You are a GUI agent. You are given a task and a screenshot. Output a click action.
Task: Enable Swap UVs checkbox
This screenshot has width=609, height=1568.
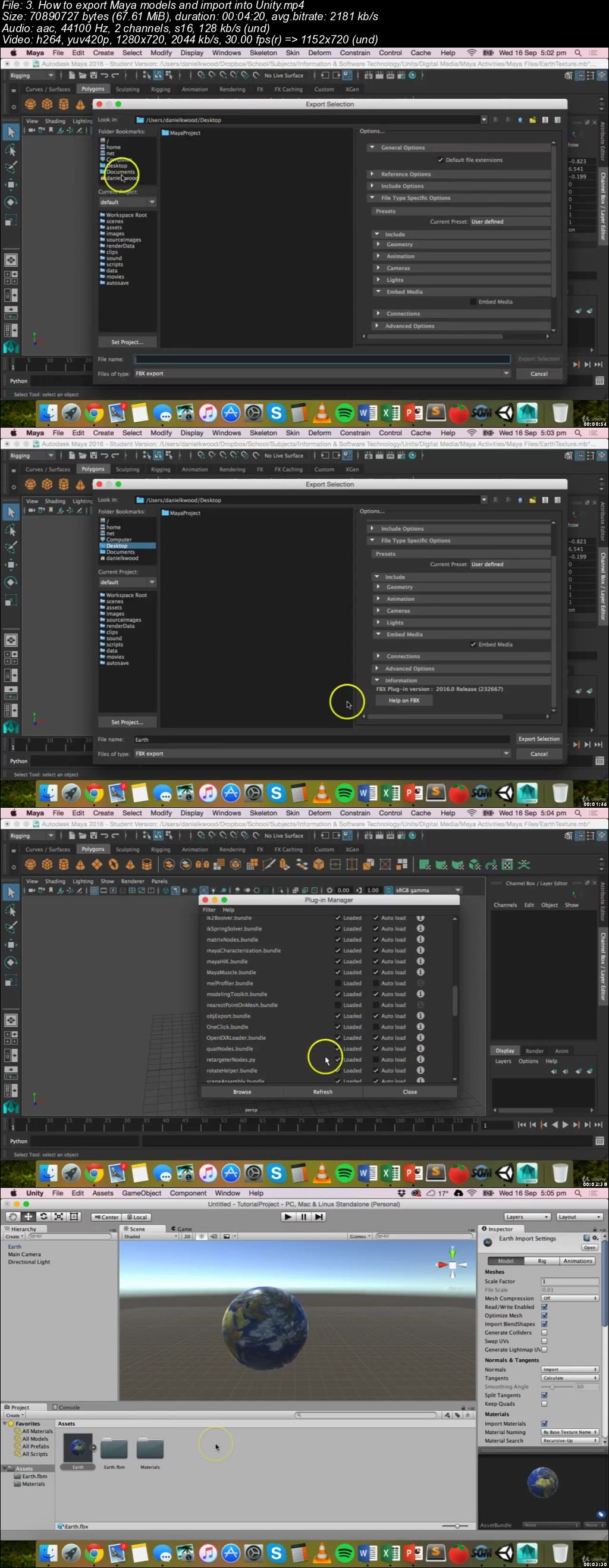(544, 1341)
